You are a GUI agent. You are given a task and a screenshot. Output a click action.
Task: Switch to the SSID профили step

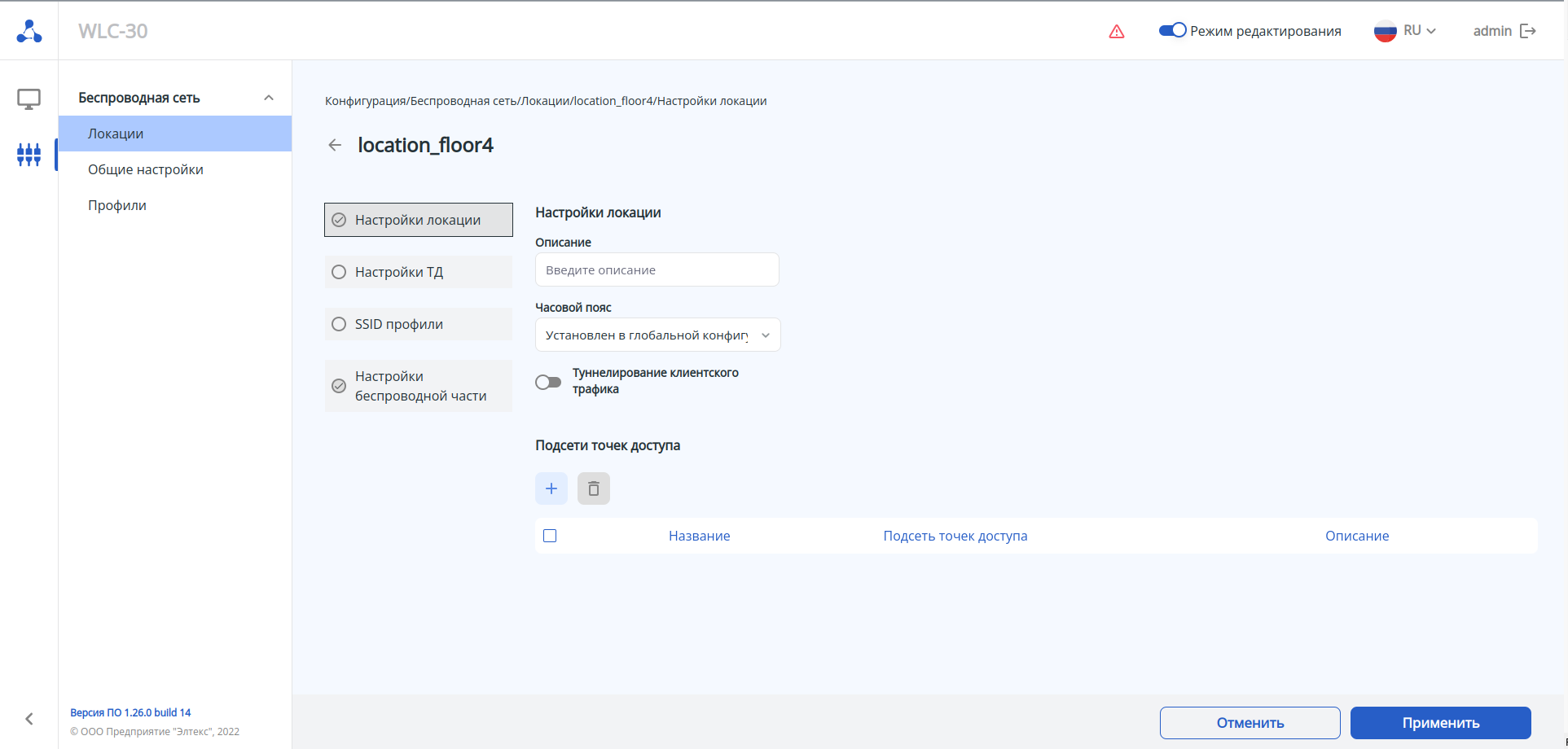pos(399,324)
